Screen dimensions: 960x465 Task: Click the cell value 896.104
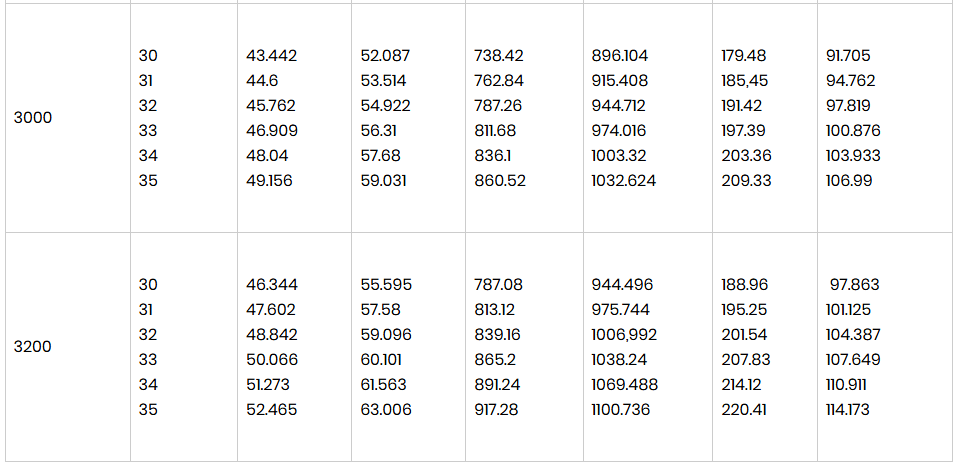coord(620,56)
